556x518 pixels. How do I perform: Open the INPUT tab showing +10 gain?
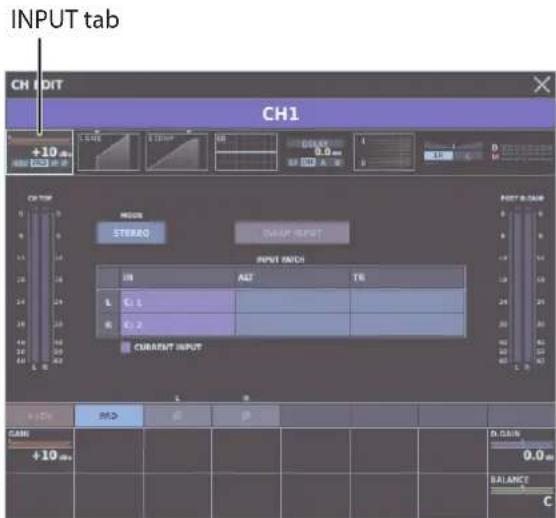coord(39,152)
